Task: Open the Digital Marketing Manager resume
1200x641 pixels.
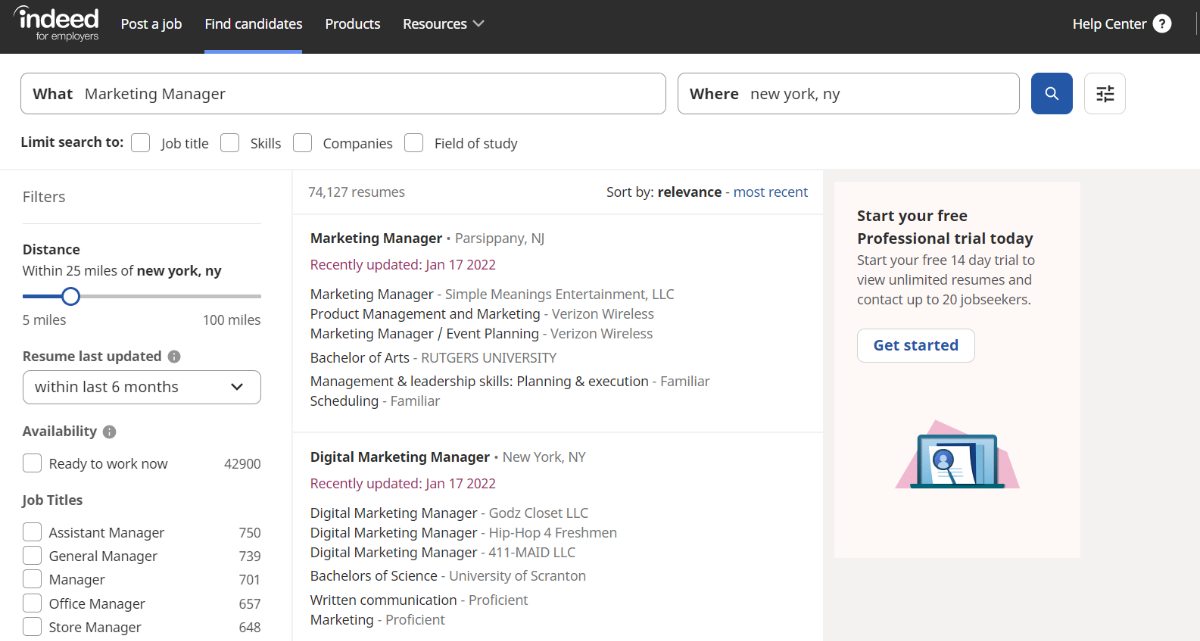Action: point(400,457)
